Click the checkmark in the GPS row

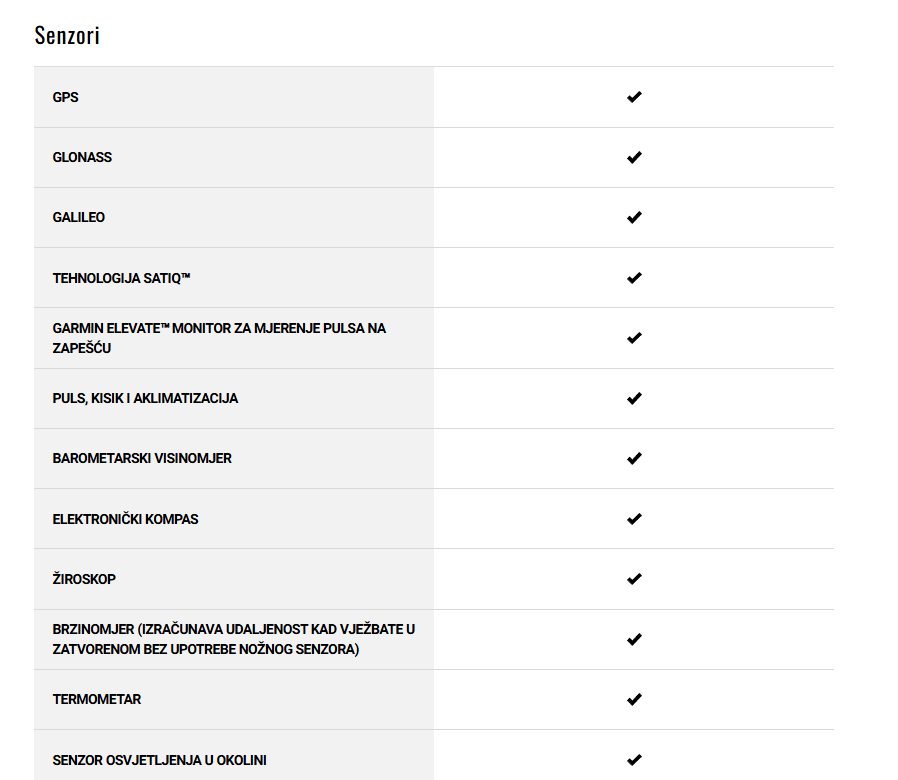click(x=634, y=97)
